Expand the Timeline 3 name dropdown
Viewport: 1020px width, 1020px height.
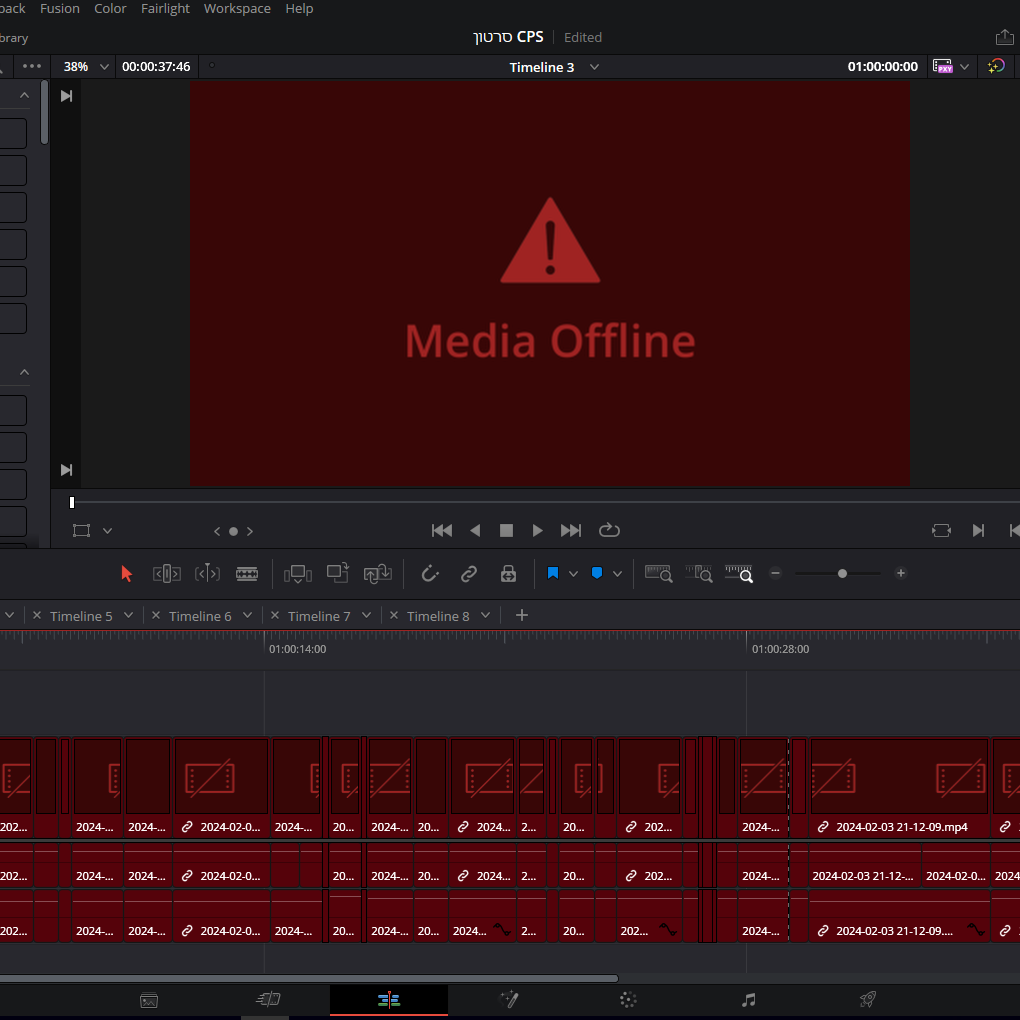(594, 67)
